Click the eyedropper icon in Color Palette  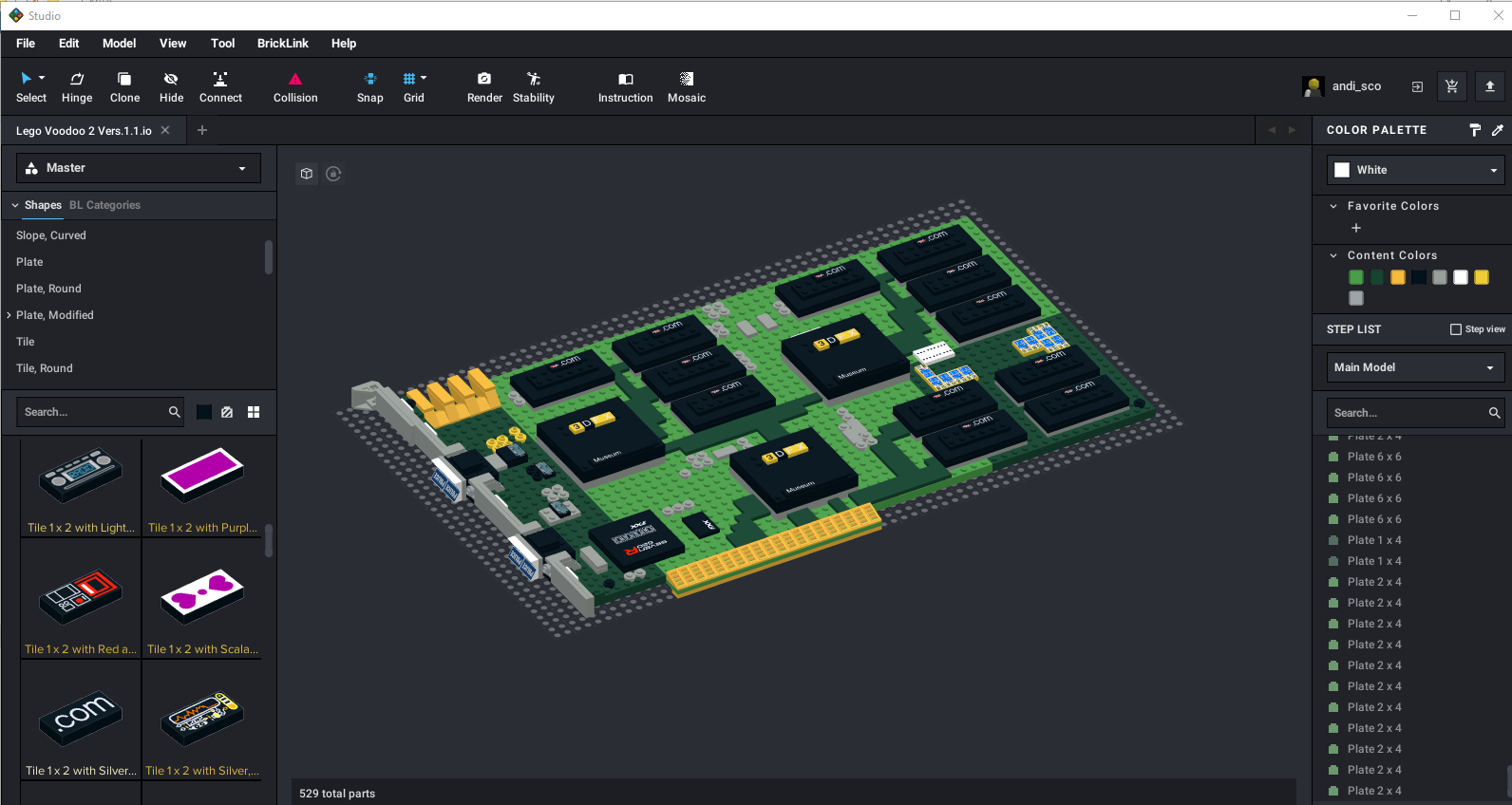(x=1498, y=130)
